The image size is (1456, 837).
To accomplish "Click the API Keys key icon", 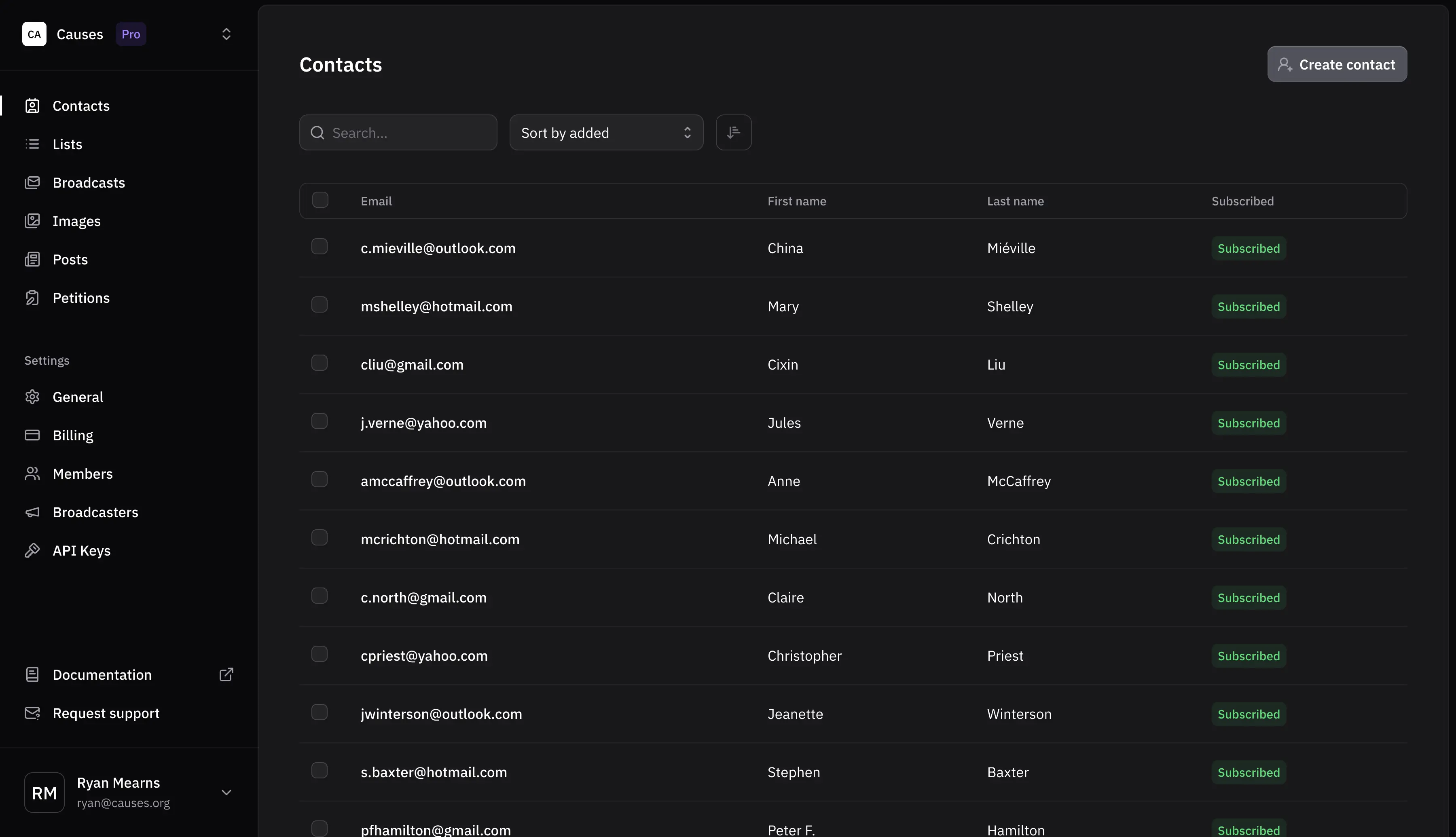I will 33,550.
